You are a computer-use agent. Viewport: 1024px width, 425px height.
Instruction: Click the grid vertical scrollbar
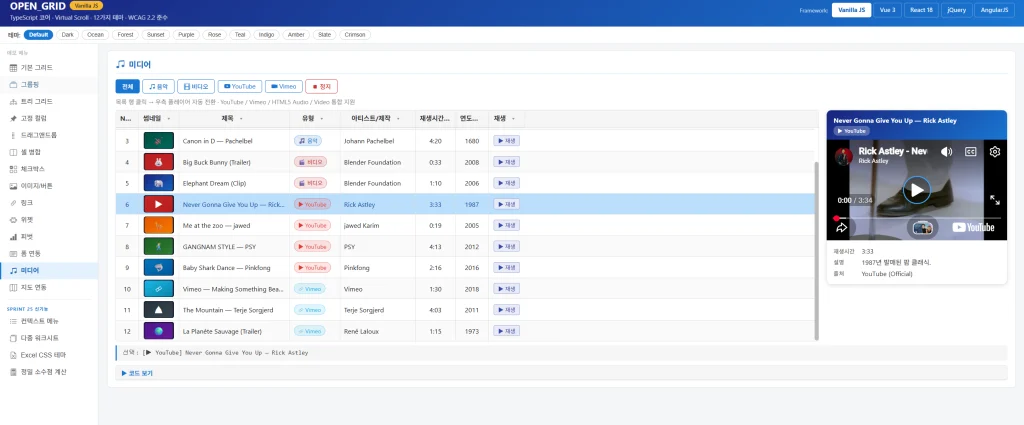816,251
